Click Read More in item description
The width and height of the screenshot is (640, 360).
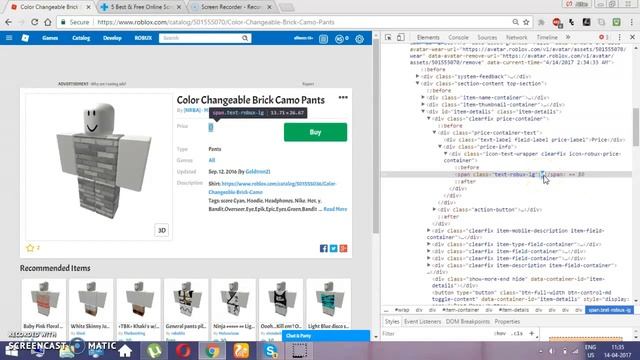click(335, 209)
